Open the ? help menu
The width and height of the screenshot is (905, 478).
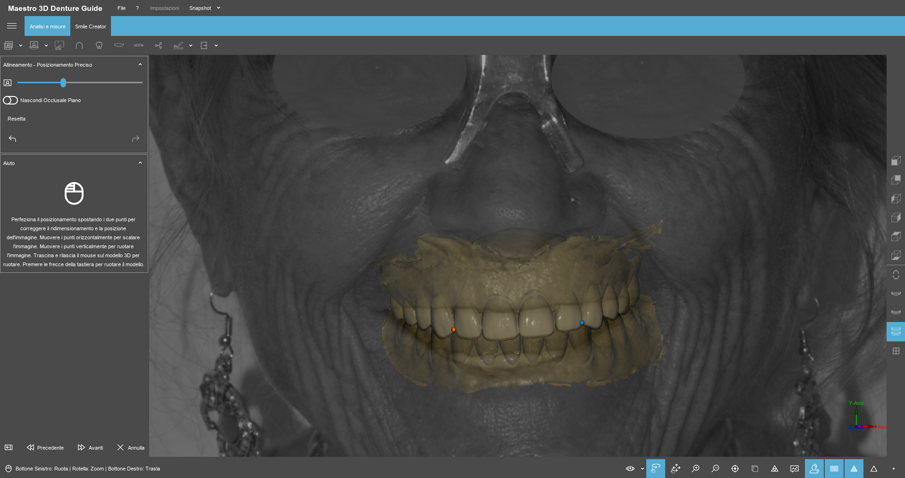(137, 8)
